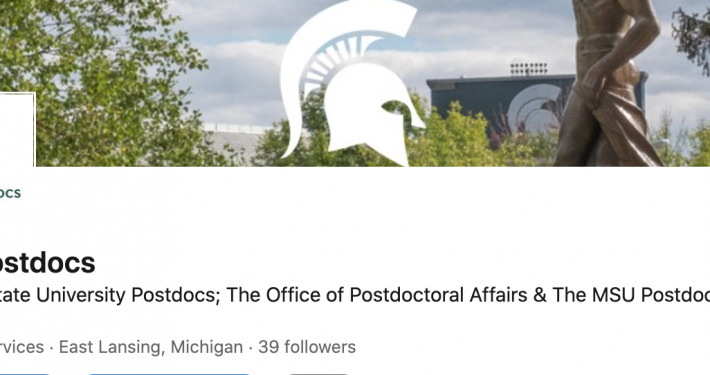Click the first blue button at bottom
The image size is (710, 375).
25,374
